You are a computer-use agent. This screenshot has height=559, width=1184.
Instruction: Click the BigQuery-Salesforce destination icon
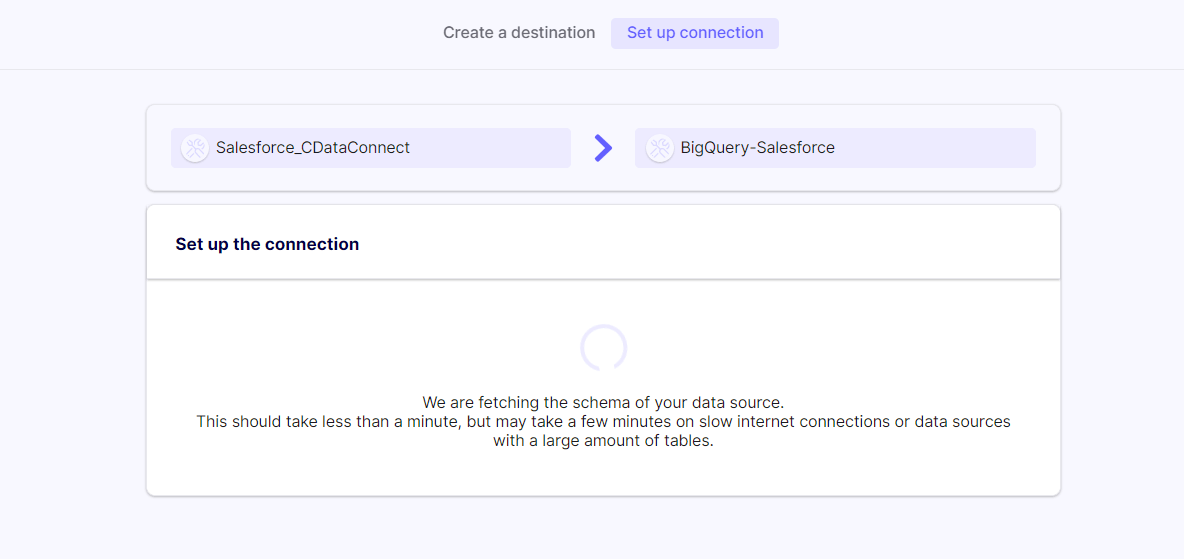[x=659, y=148]
